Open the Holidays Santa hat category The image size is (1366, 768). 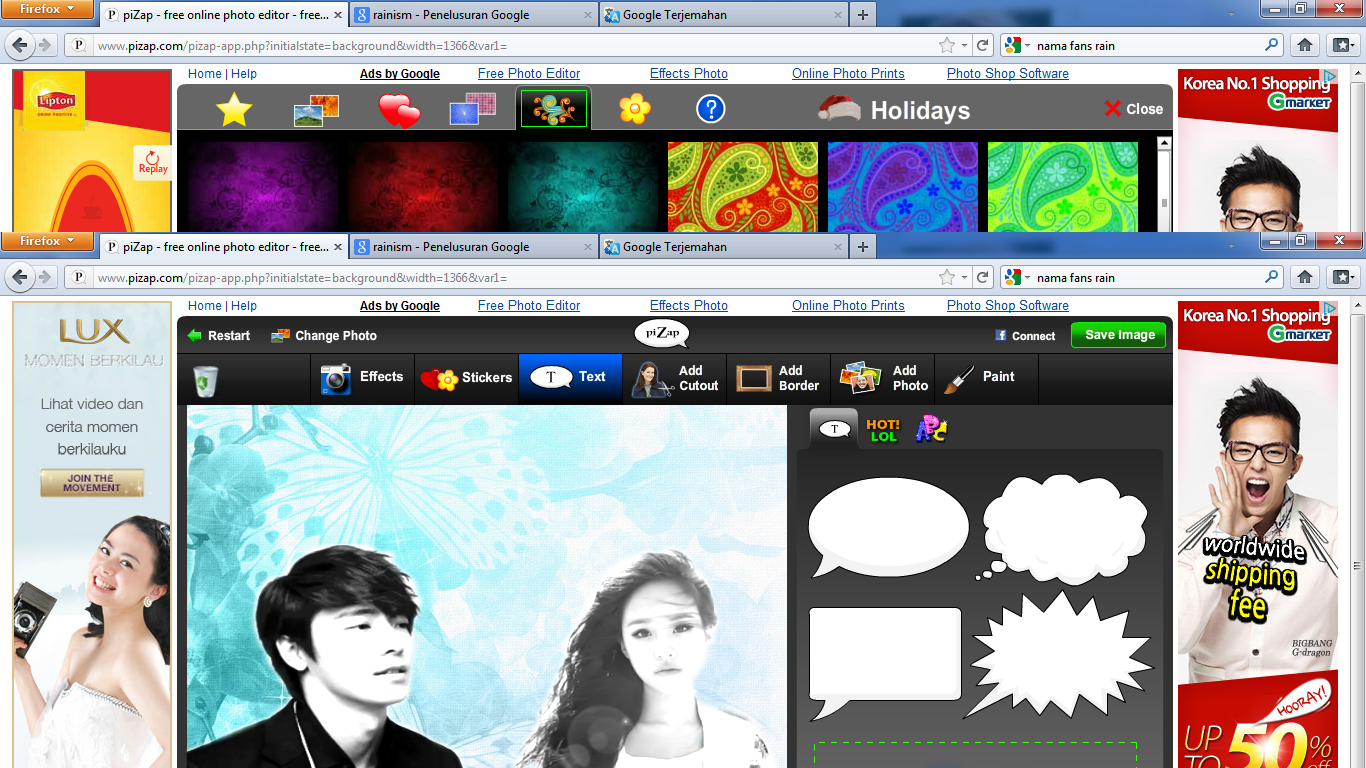click(893, 109)
